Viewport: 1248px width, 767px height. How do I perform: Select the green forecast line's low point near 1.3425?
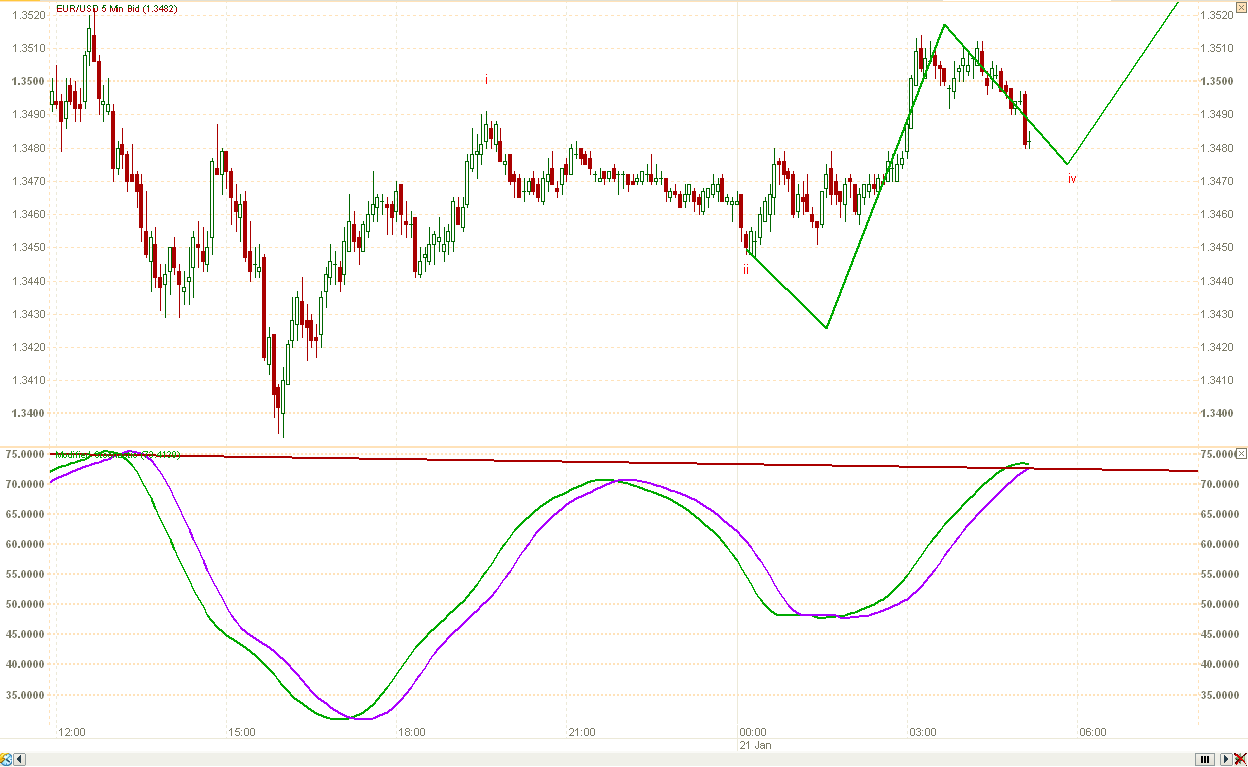[826, 327]
